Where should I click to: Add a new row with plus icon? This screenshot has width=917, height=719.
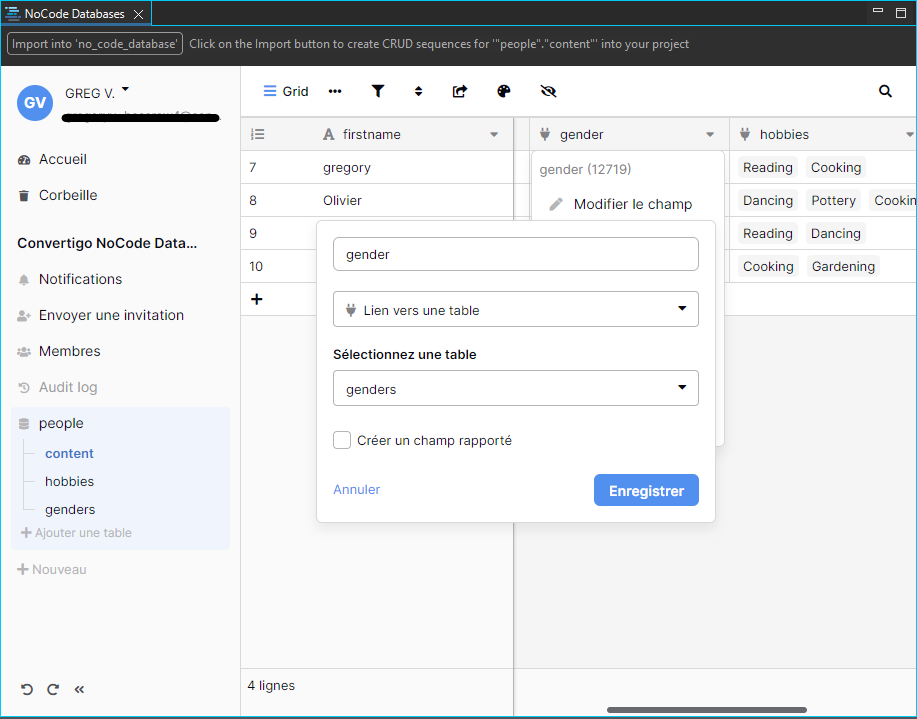point(257,299)
